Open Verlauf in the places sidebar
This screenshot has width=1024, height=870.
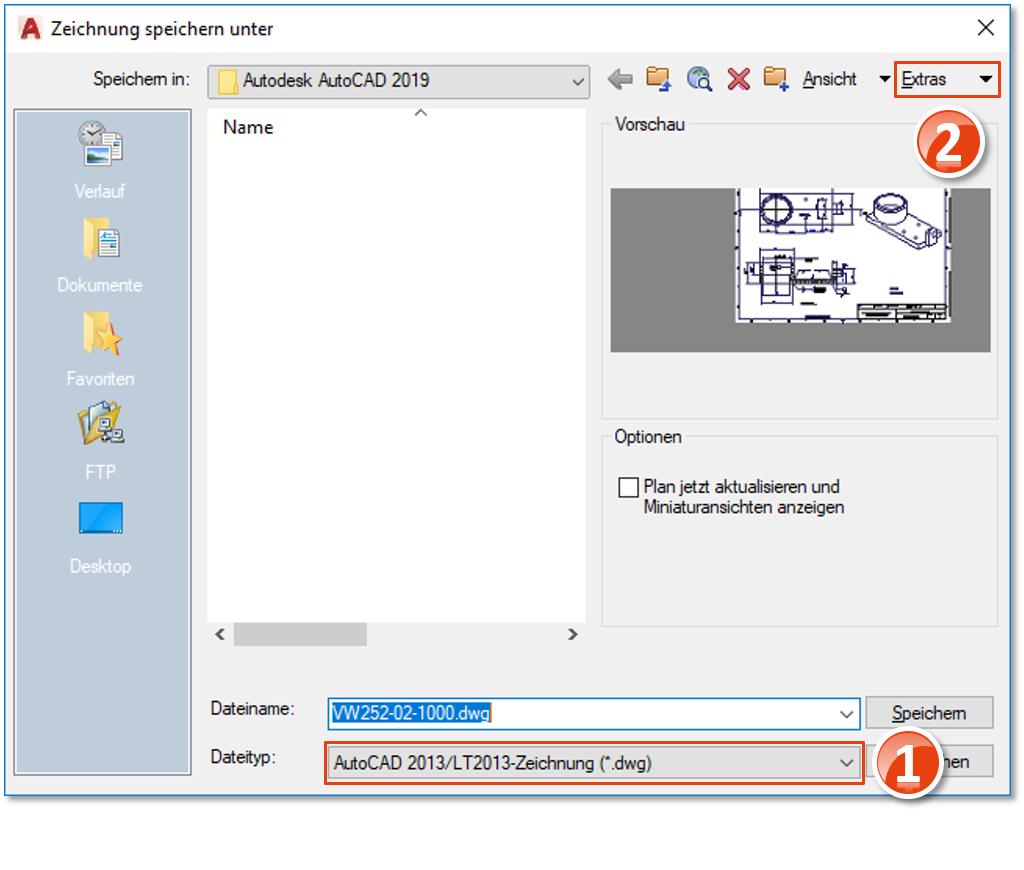pyautogui.click(x=100, y=160)
